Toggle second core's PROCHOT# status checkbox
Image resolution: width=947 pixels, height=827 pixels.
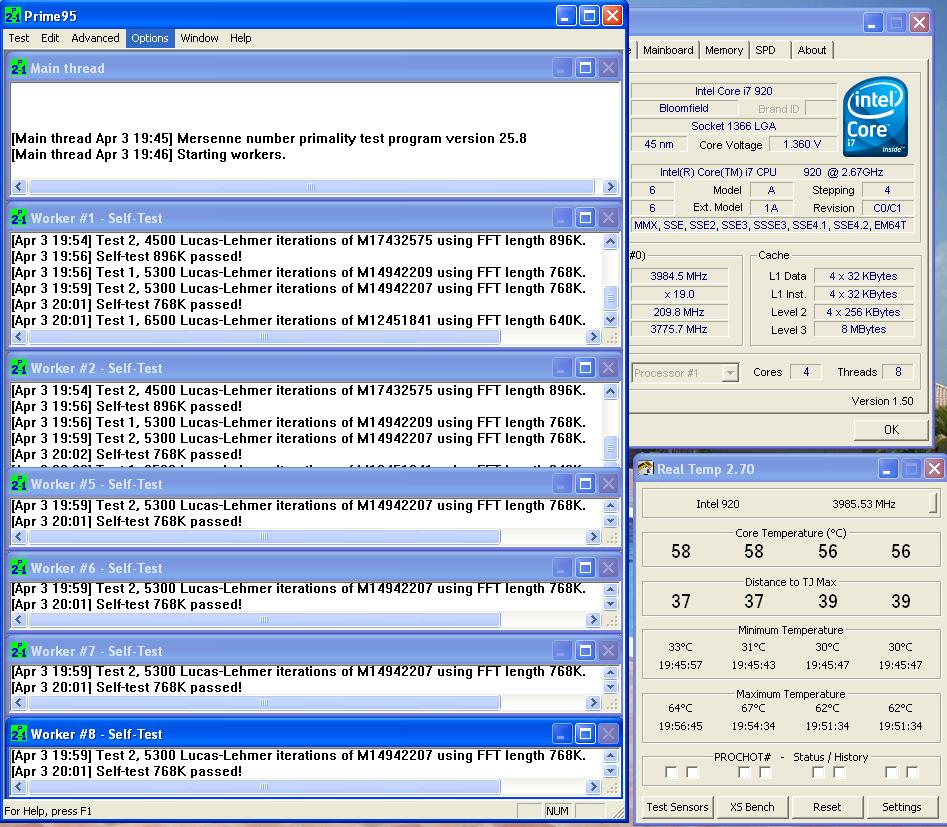click(x=744, y=772)
